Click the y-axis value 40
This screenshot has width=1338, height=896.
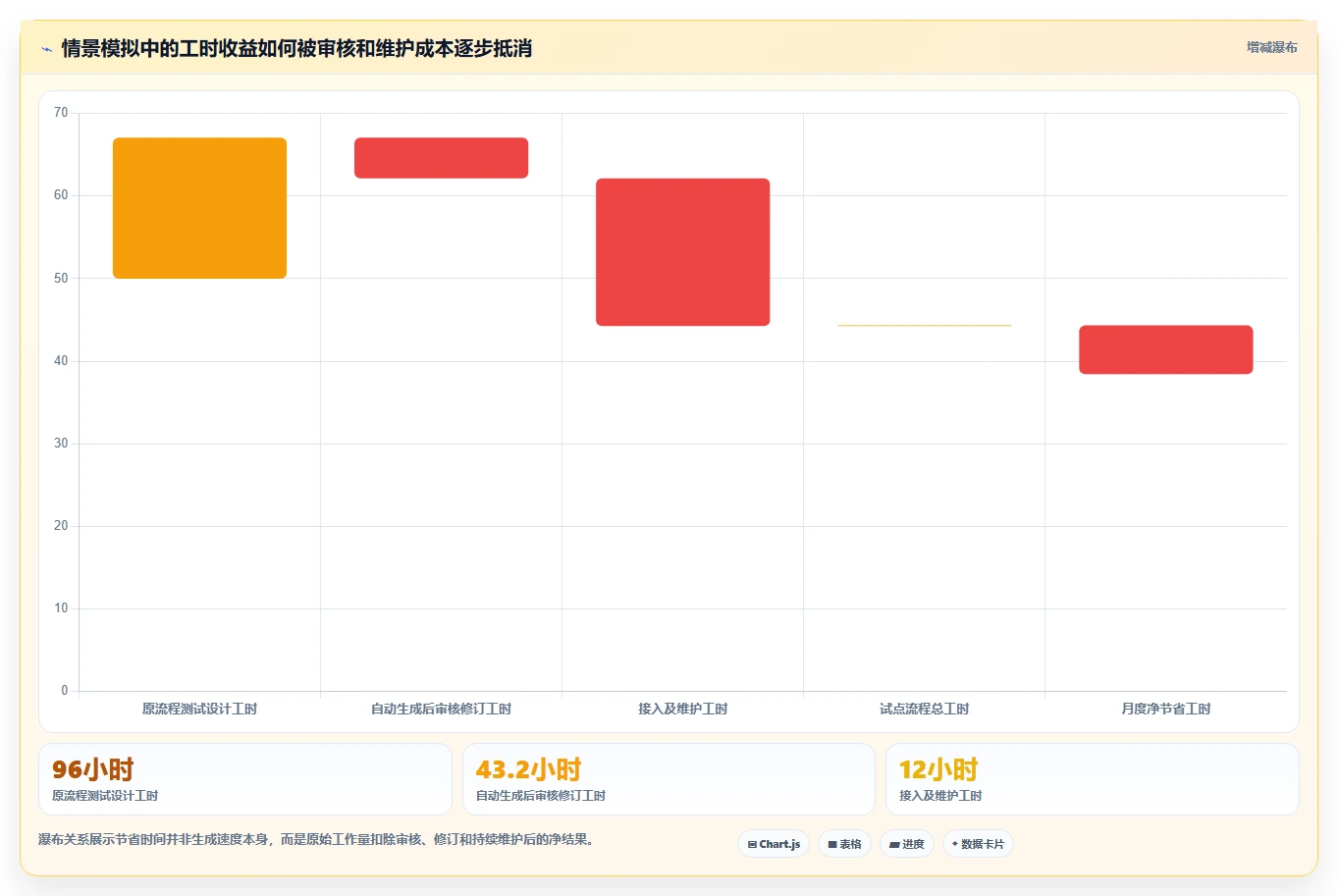pos(61,360)
